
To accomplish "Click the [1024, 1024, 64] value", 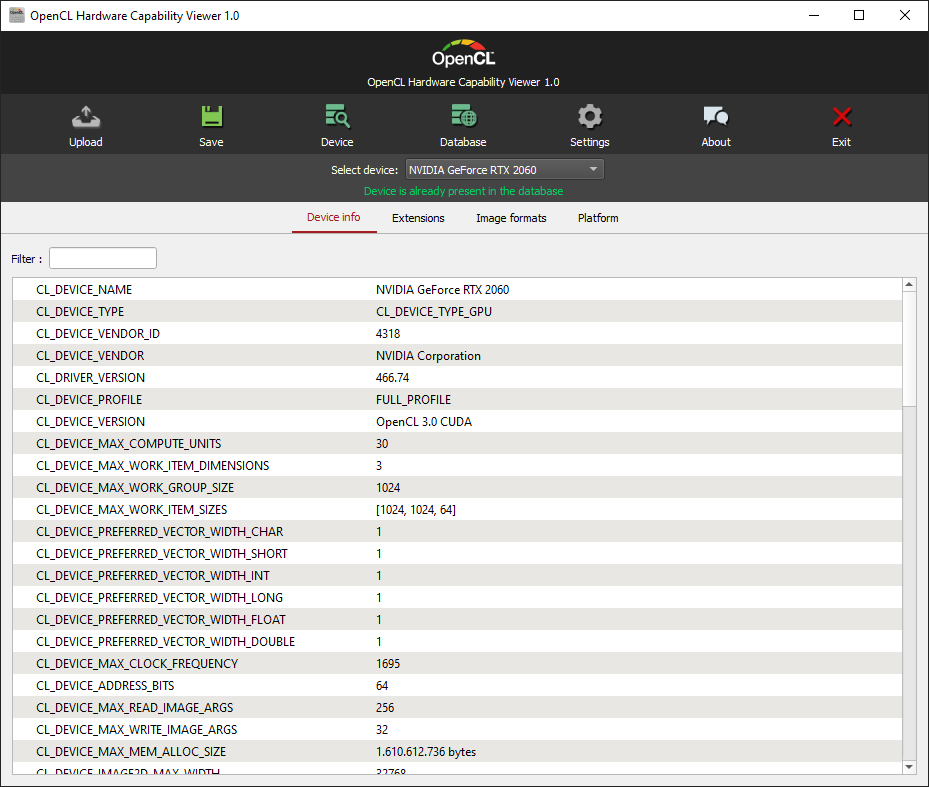I will coord(416,510).
